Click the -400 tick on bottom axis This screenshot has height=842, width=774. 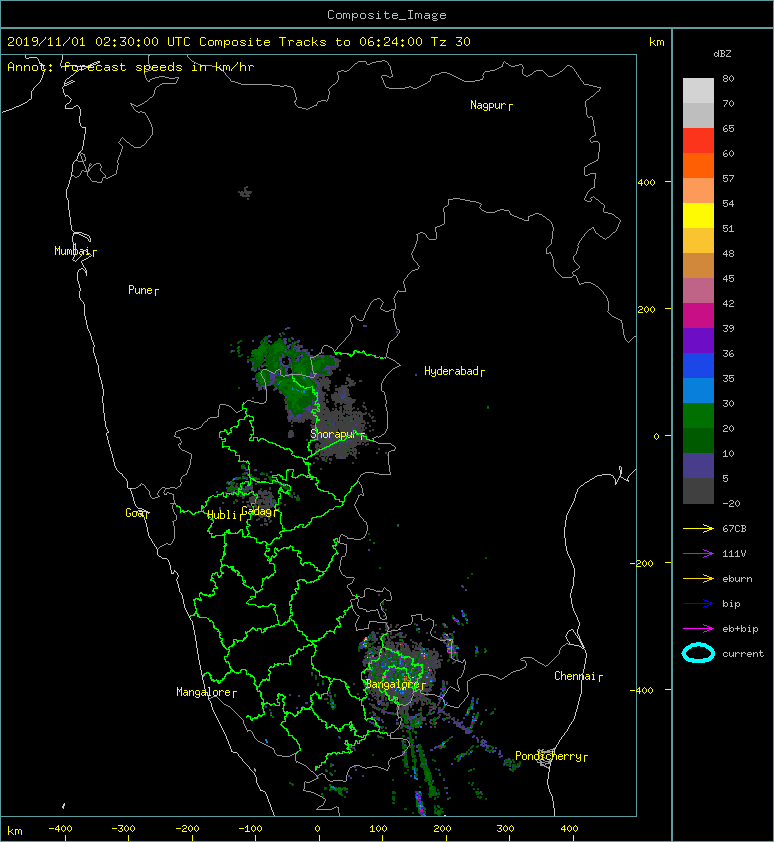pos(60,829)
